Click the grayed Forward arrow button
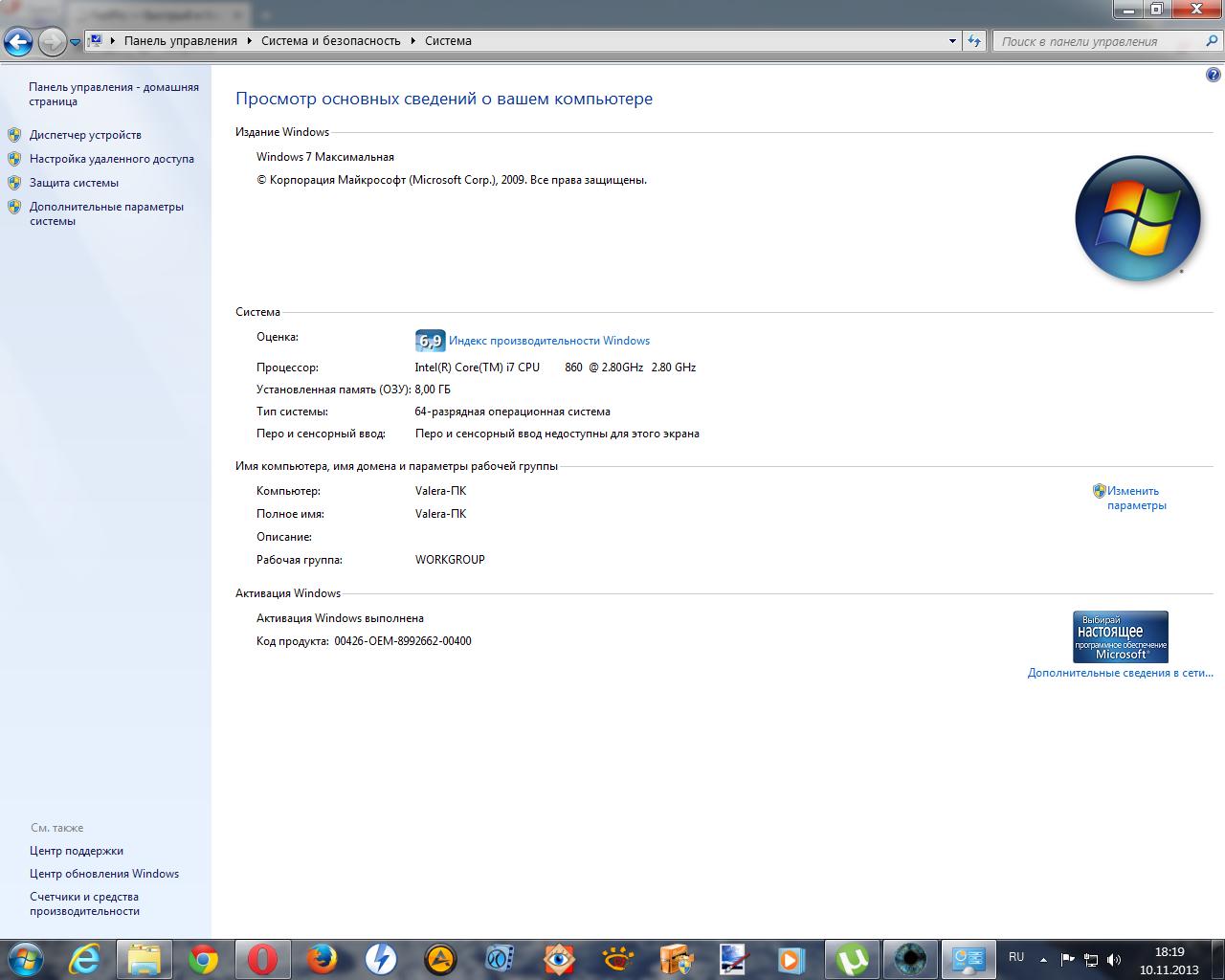The height and width of the screenshot is (980, 1225). tap(52, 41)
